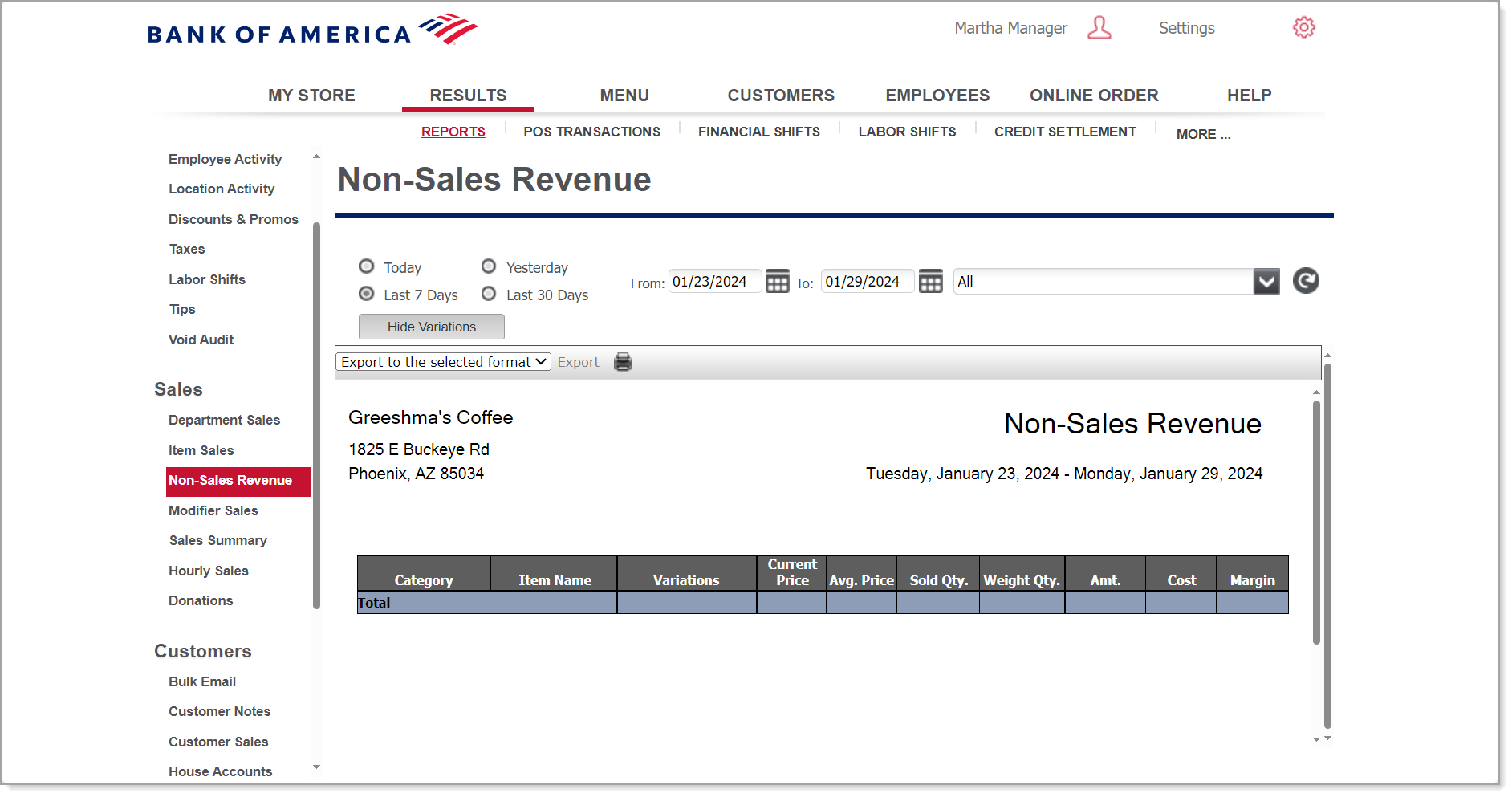This screenshot has height=797, width=1512.
Task: Click the Margin column header
Action: point(1253,574)
